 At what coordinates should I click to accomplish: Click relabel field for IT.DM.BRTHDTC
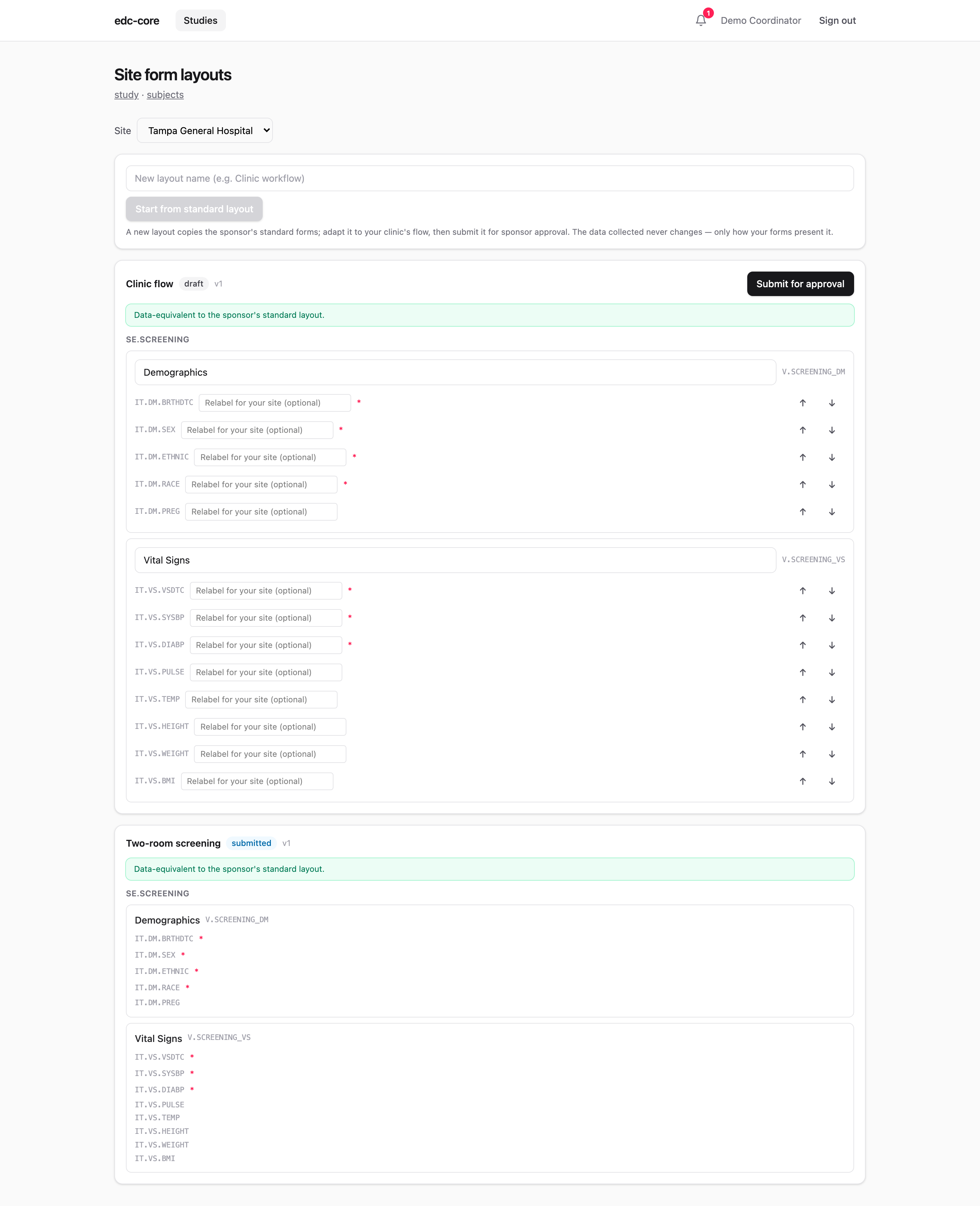(x=275, y=403)
